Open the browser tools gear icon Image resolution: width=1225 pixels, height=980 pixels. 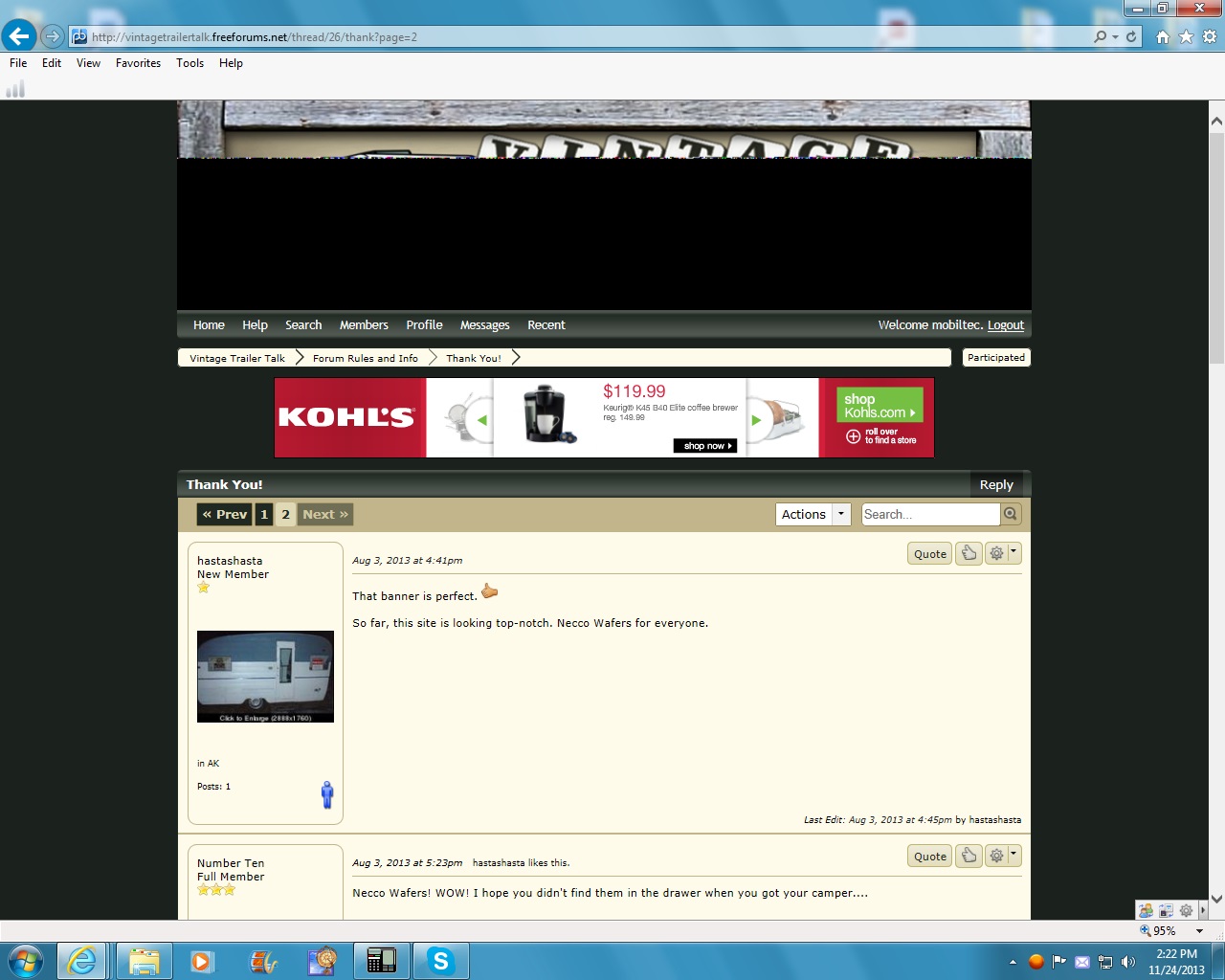pos(1210,36)
